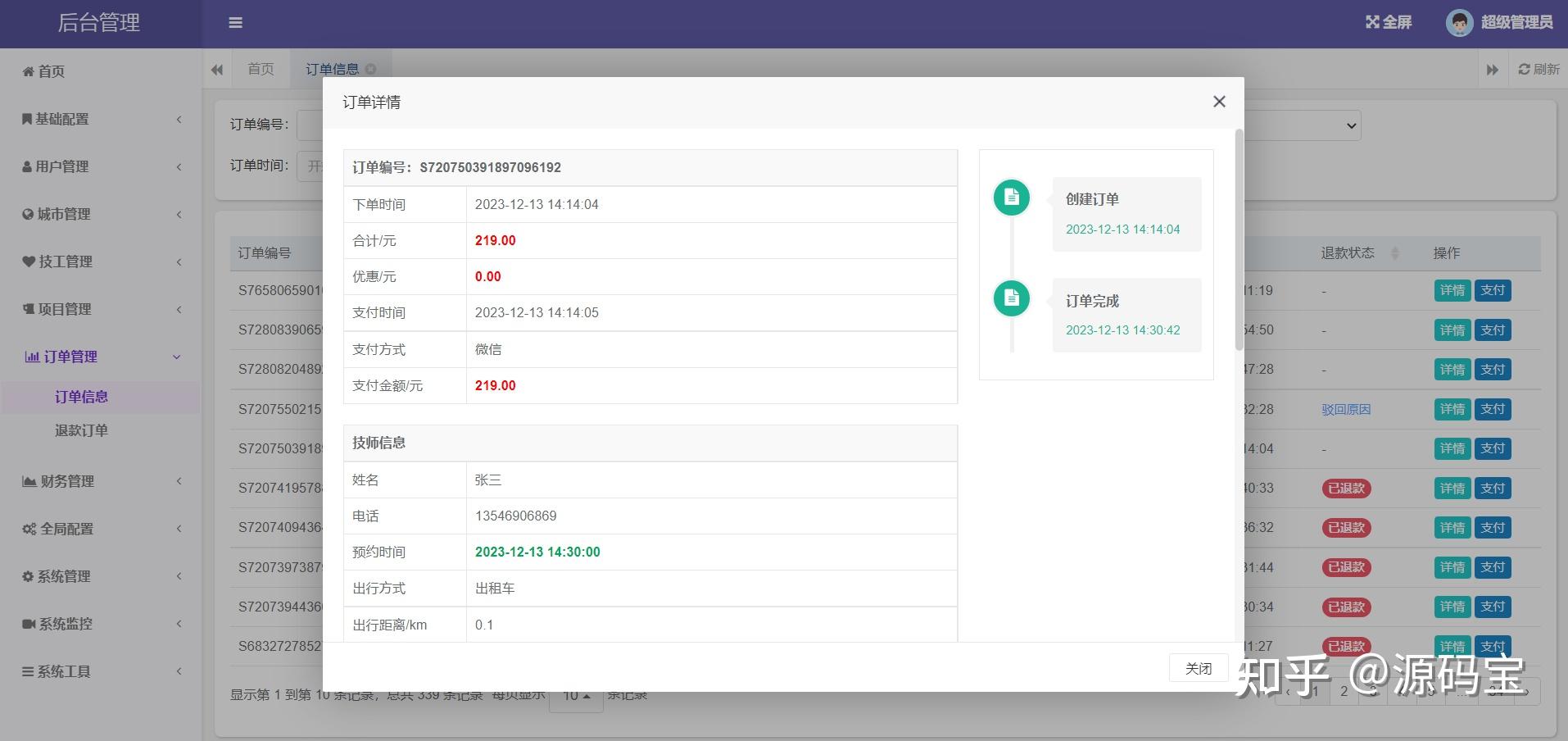The height and width of the screenshot is (741, 1568).
Task: Go to page 2 in the pagination
Action: pos(1344,691)
